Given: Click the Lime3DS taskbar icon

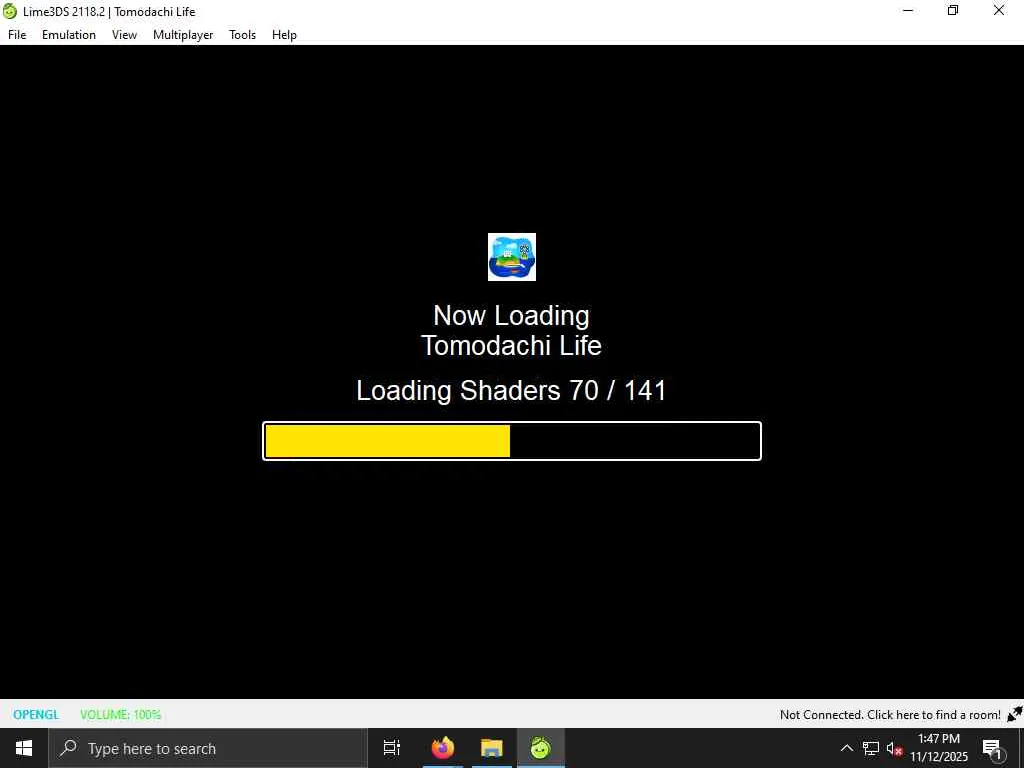Looking at the screenshot, I should (541, 748).
